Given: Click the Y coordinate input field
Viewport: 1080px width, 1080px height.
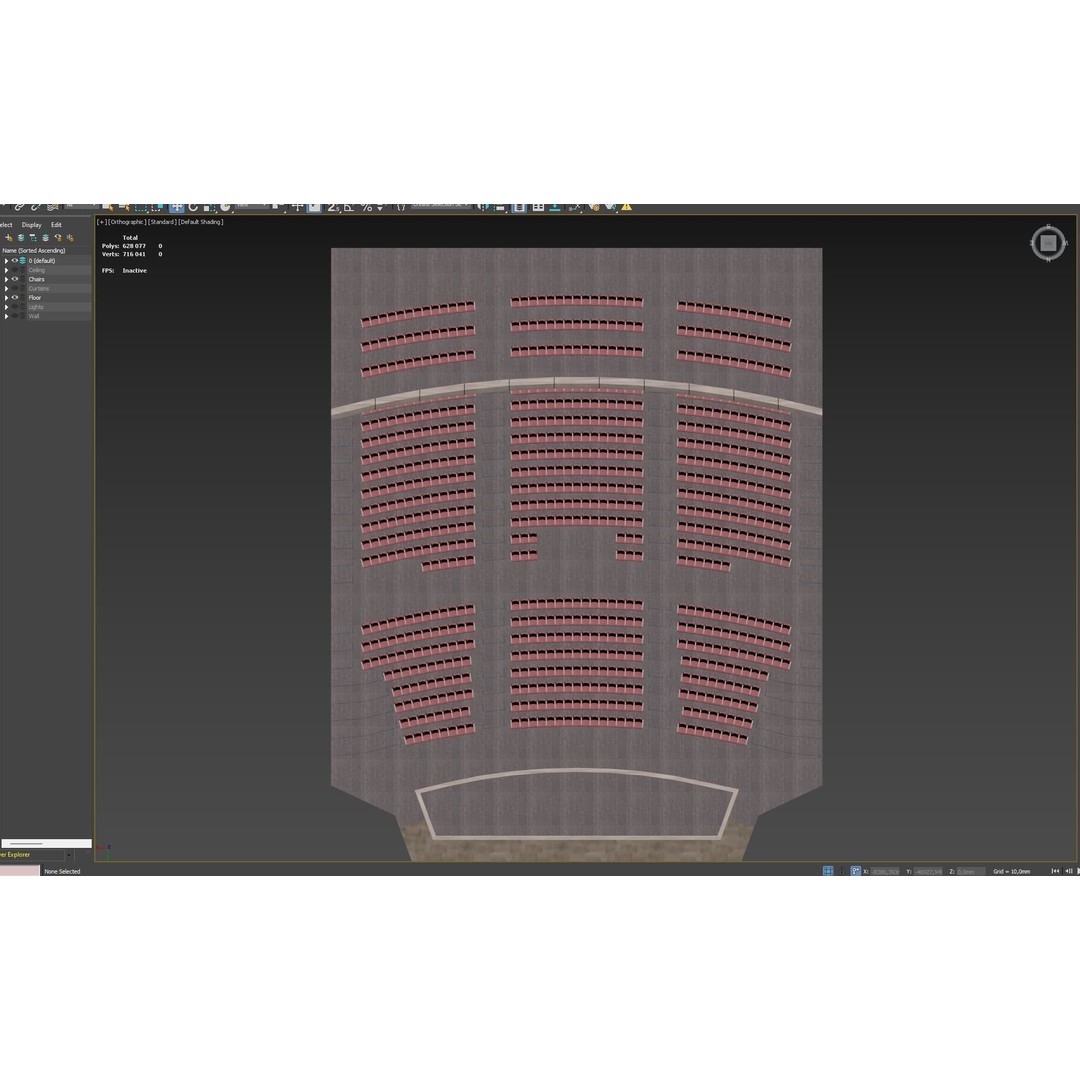Looking at the screenshot, I should 928,871.
